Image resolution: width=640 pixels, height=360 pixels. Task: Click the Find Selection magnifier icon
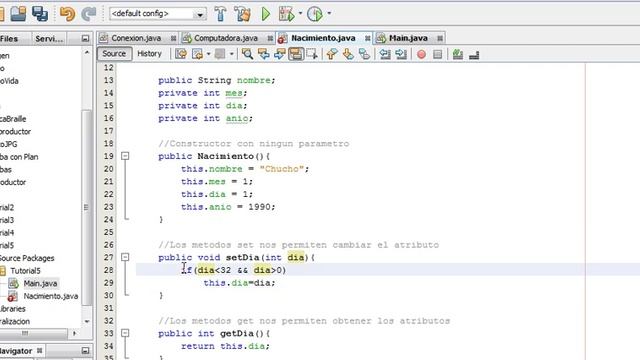pos(247,54)
